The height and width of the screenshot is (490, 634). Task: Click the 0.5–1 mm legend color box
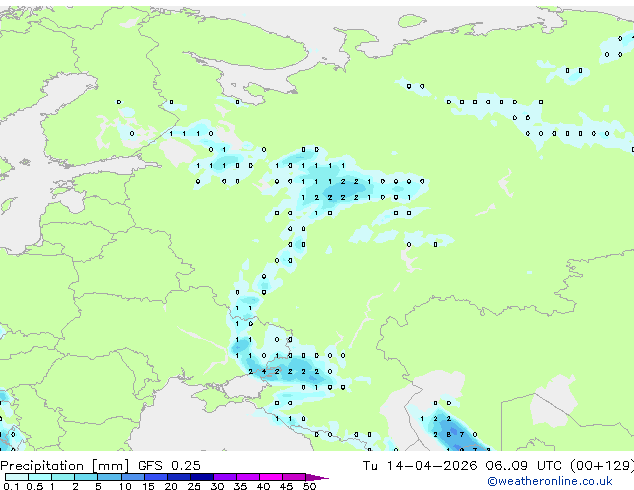40,477
